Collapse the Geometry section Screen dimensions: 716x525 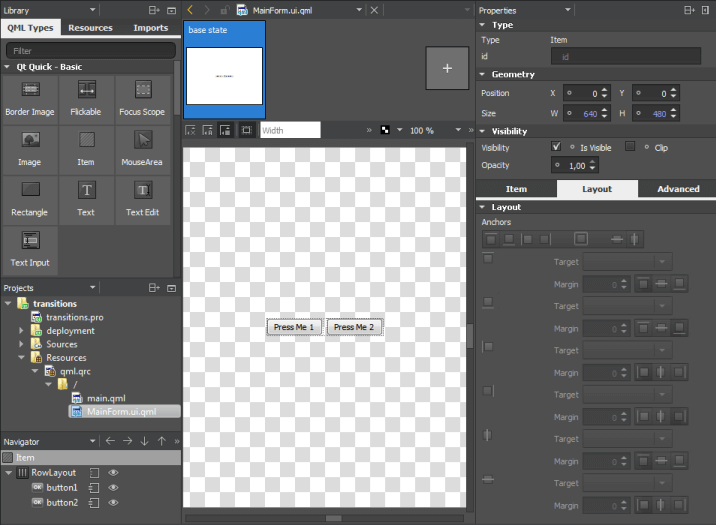[482, 74]
